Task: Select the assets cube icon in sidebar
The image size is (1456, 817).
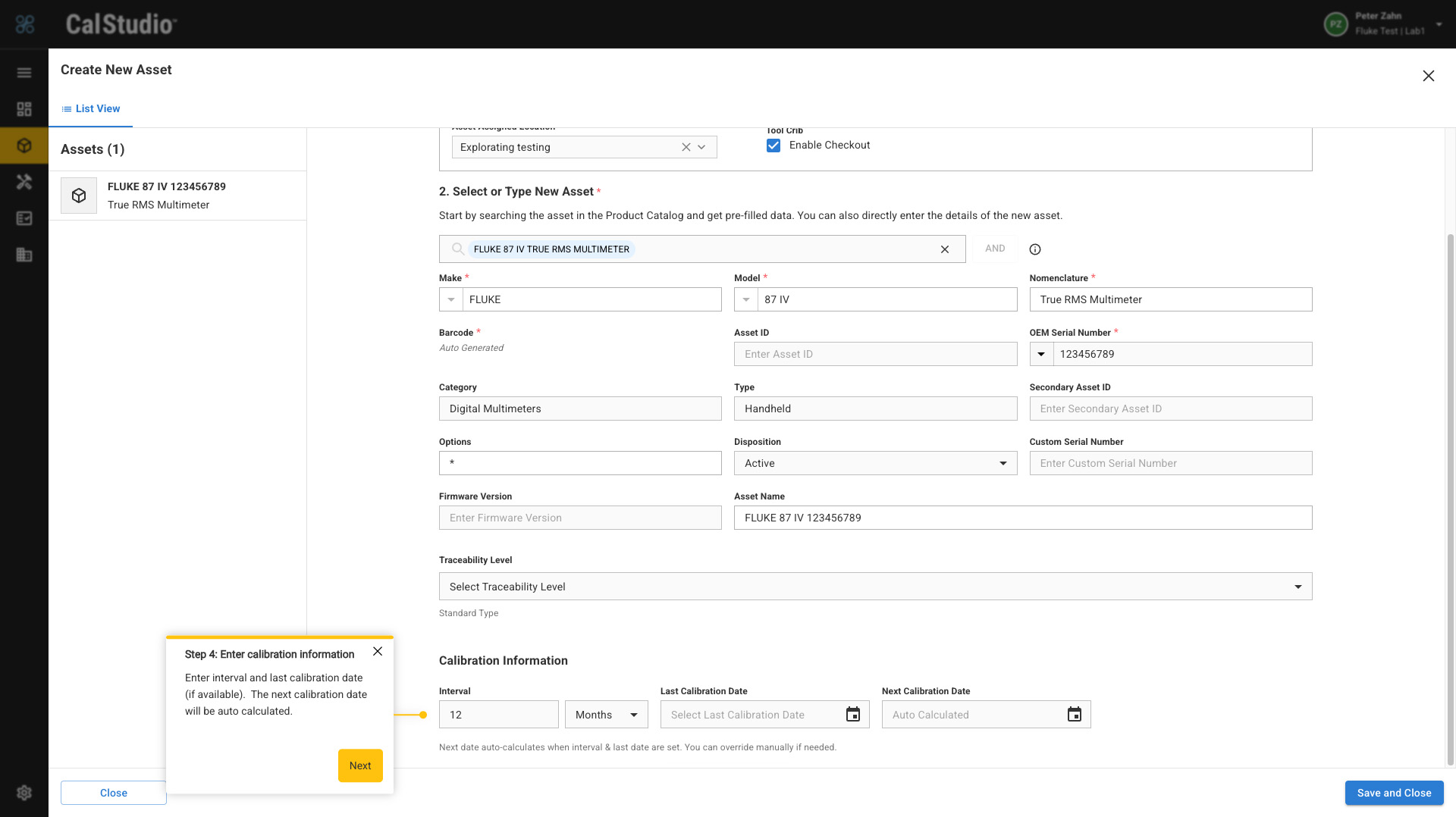Action: coord(24,146)
